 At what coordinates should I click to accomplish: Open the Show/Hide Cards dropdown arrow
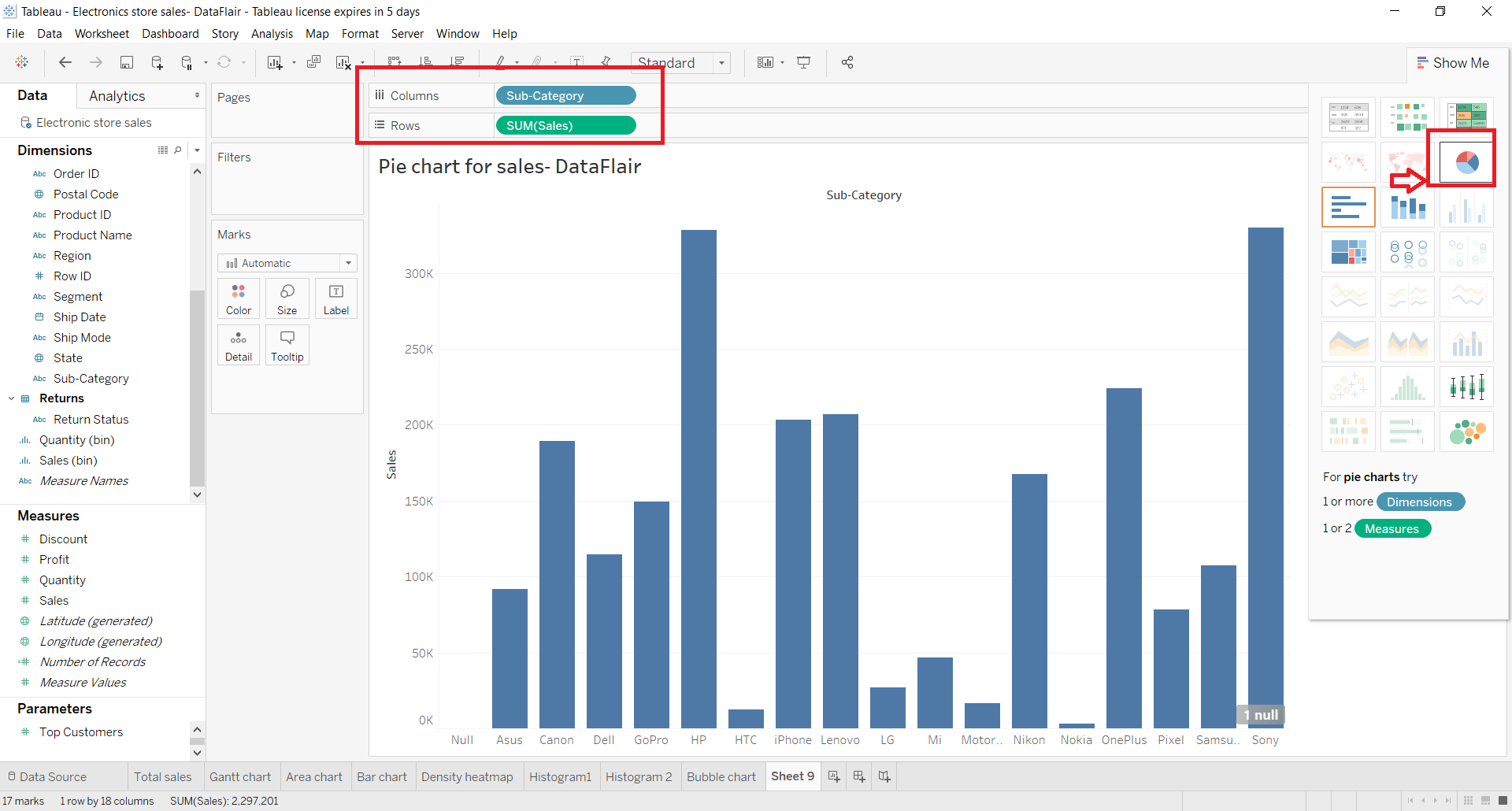pyautogui.click(x=782, y=63)
